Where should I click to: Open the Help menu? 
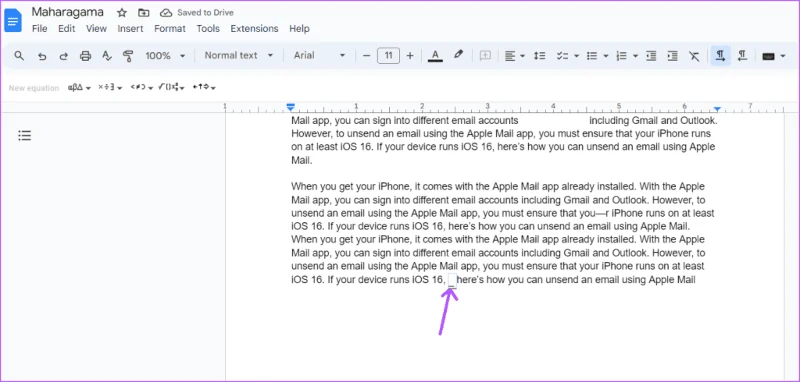pyautogui.click(x=299, y=29)
